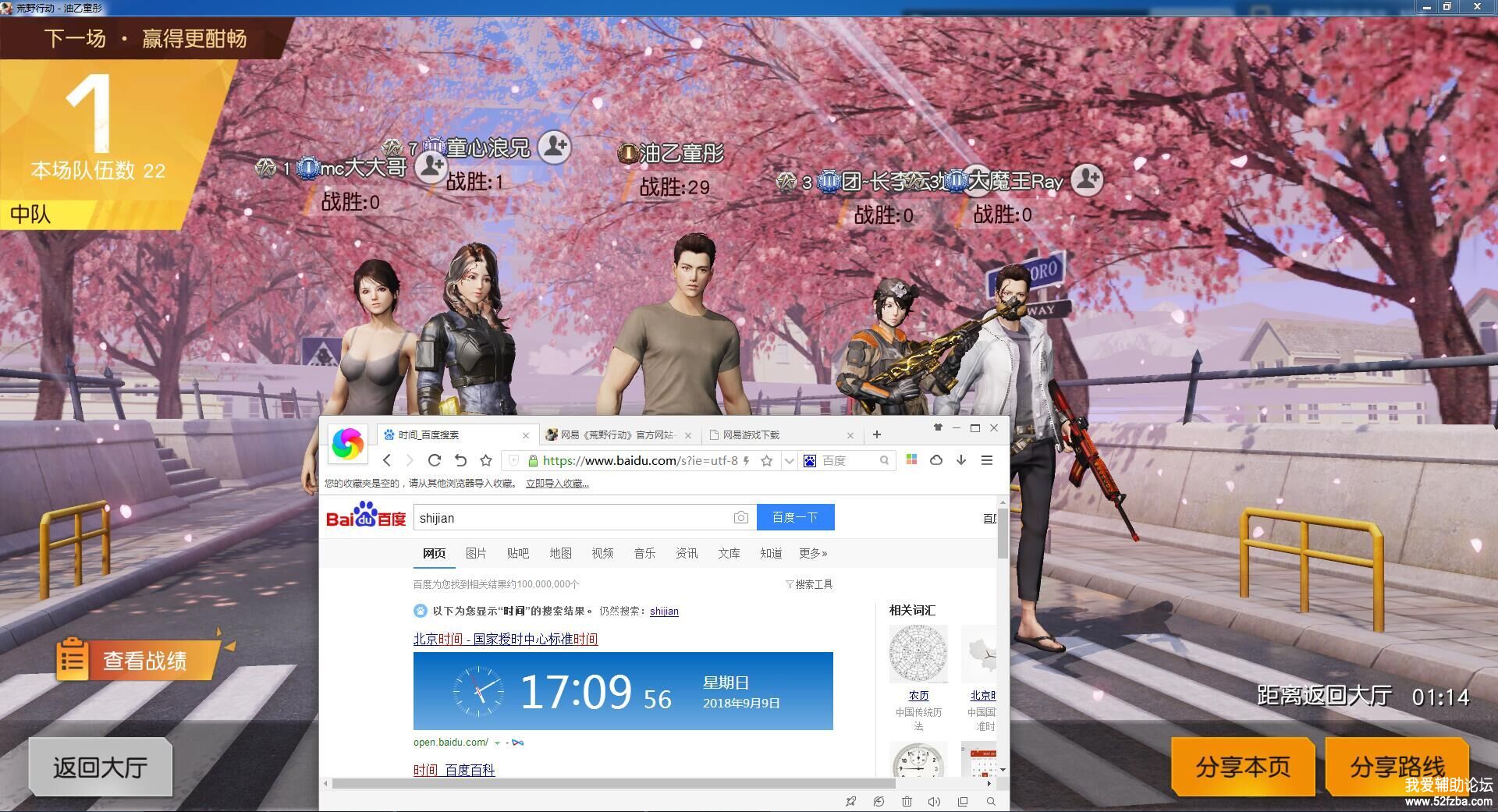1498x812 pixels.
Task: Toggle the sound icon in browser status bar
Action: (934, 801)
